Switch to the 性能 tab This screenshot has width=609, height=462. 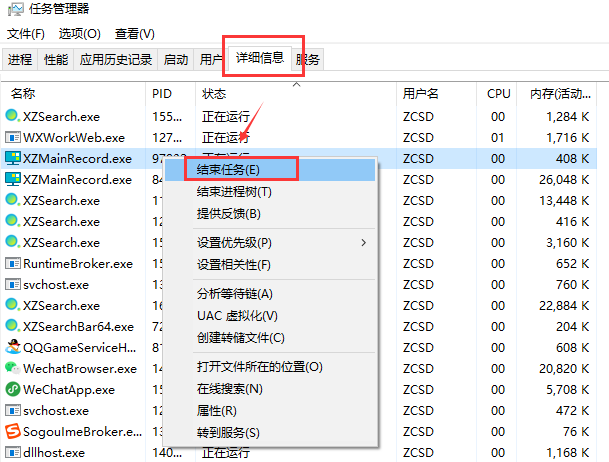[56, 59]
